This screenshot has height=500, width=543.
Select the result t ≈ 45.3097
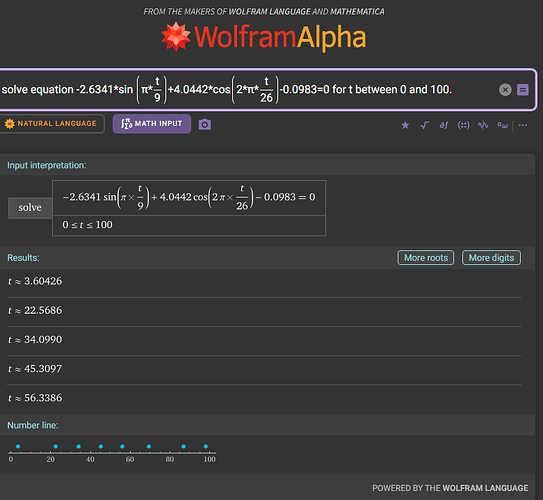tap(35, 369)
